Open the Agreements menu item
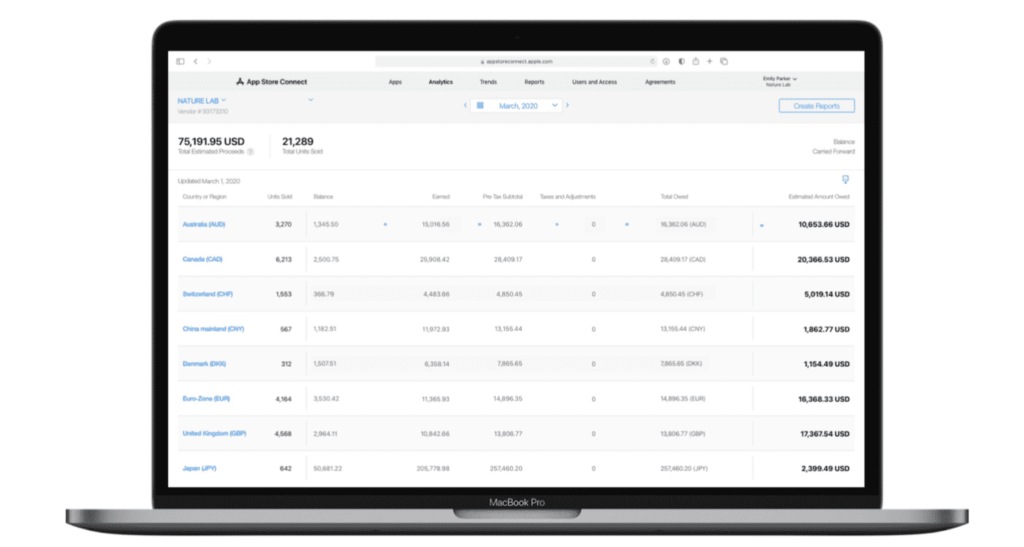 click(660, 82)
